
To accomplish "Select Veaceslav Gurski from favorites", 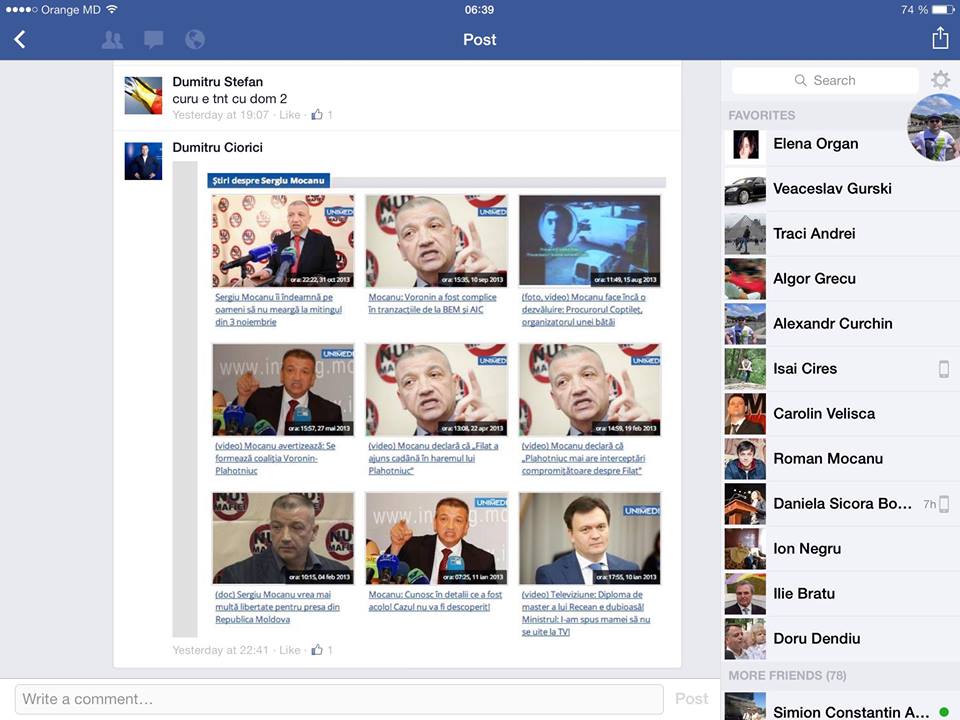I will (831, 189).
